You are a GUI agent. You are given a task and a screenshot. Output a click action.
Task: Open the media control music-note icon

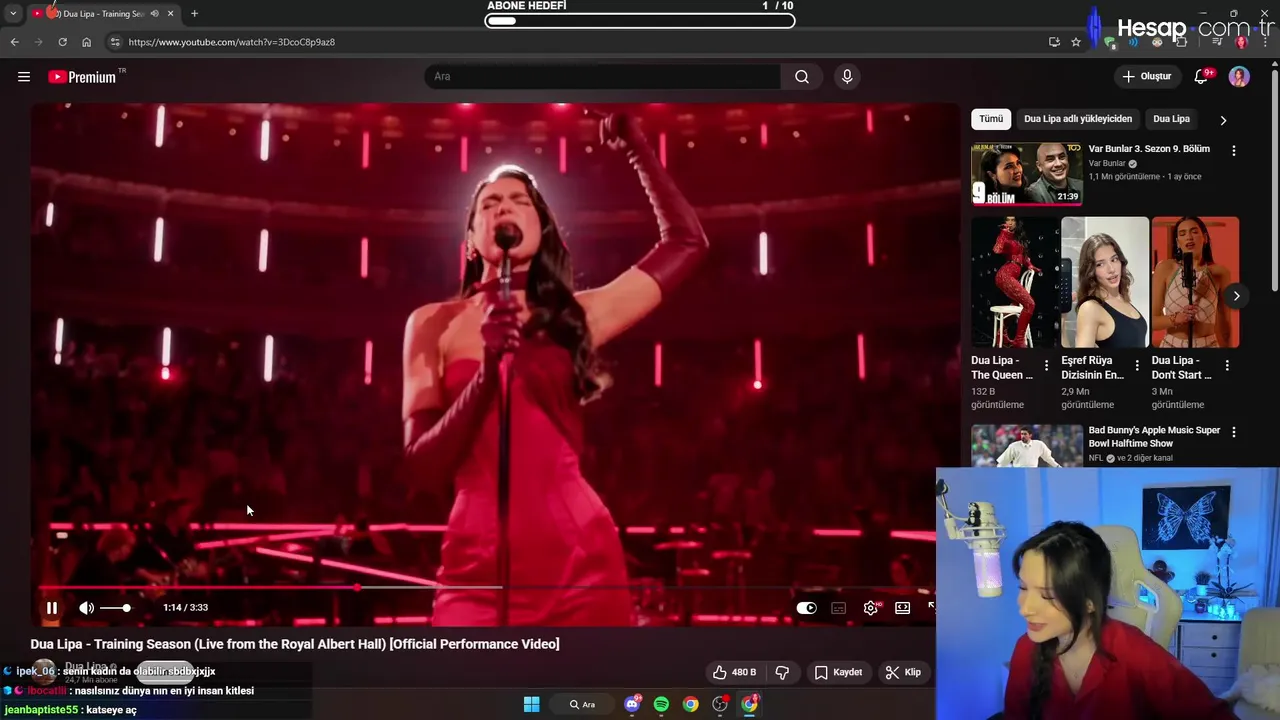pyautogui.click(x=1218, y=42)
